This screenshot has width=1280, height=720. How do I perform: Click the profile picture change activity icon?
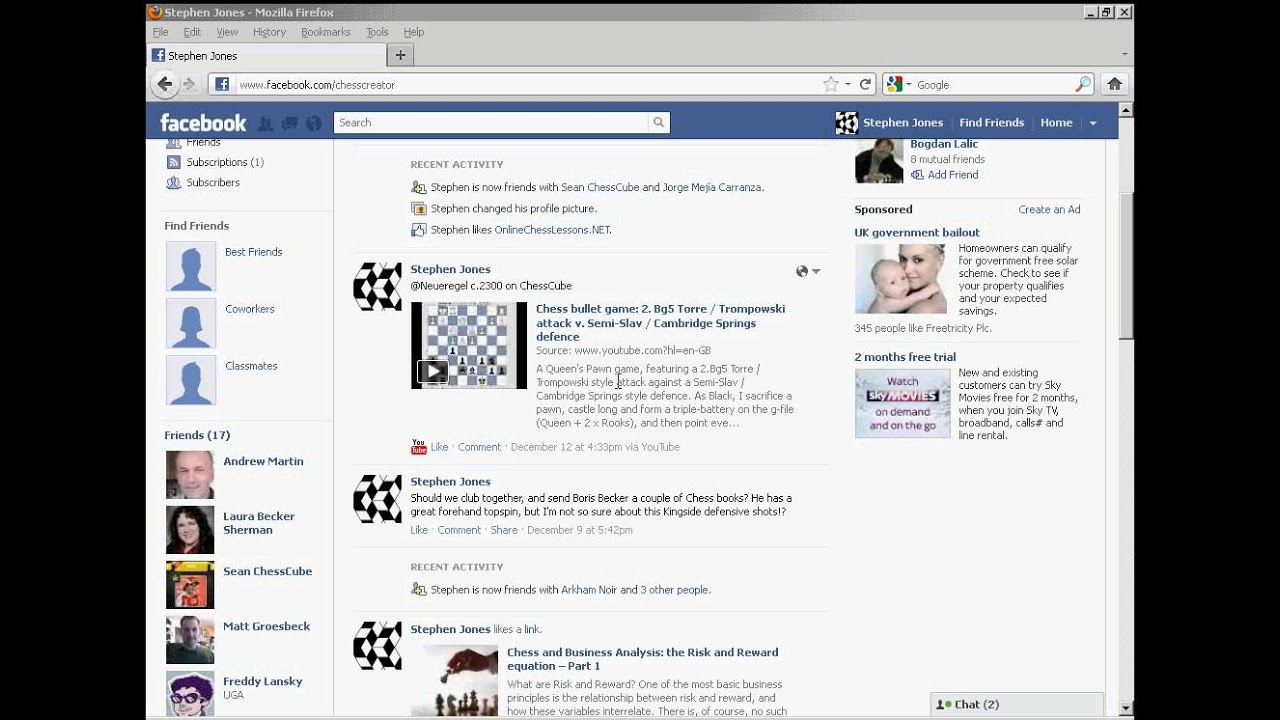[x=419, y=209]
